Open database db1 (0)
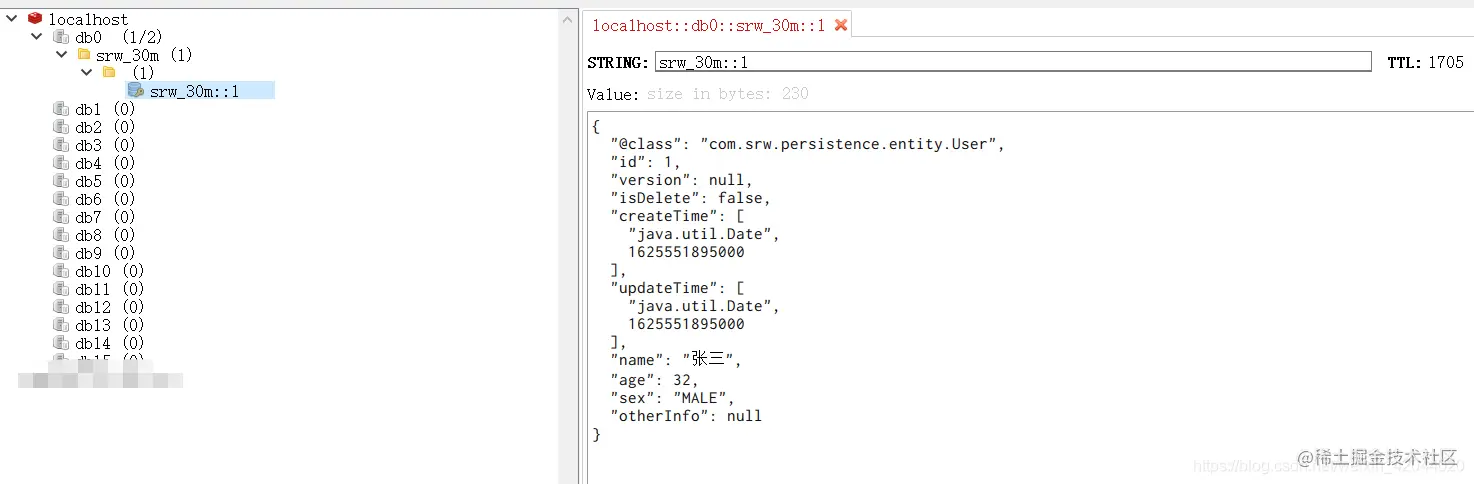Screen dimensions: 1474x484 105,109
